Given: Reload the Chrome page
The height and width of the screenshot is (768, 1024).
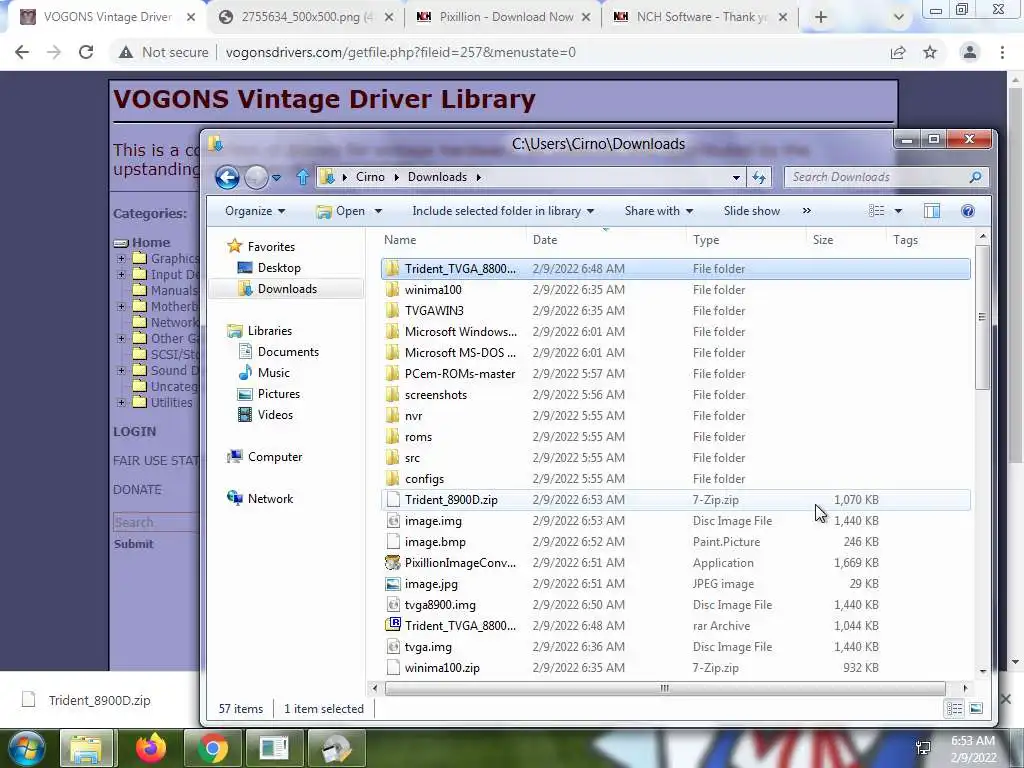Looking at the screenshot, I should [86, 52].
